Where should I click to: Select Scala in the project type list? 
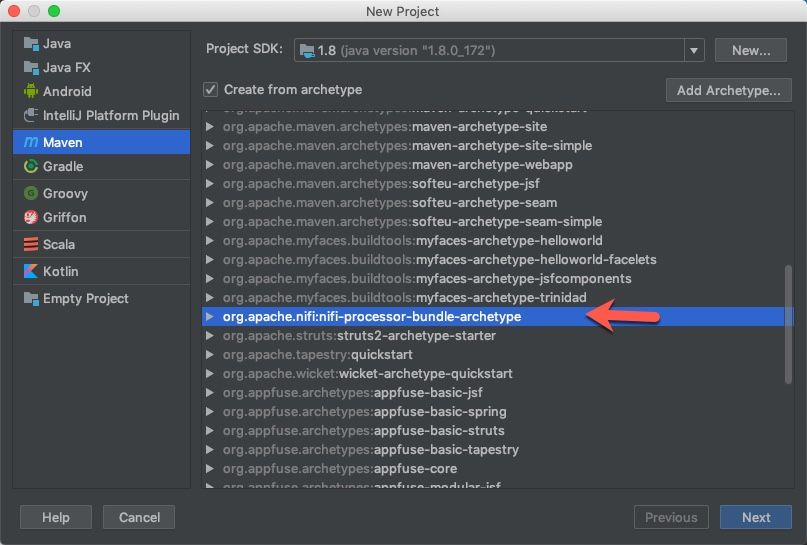58,245
